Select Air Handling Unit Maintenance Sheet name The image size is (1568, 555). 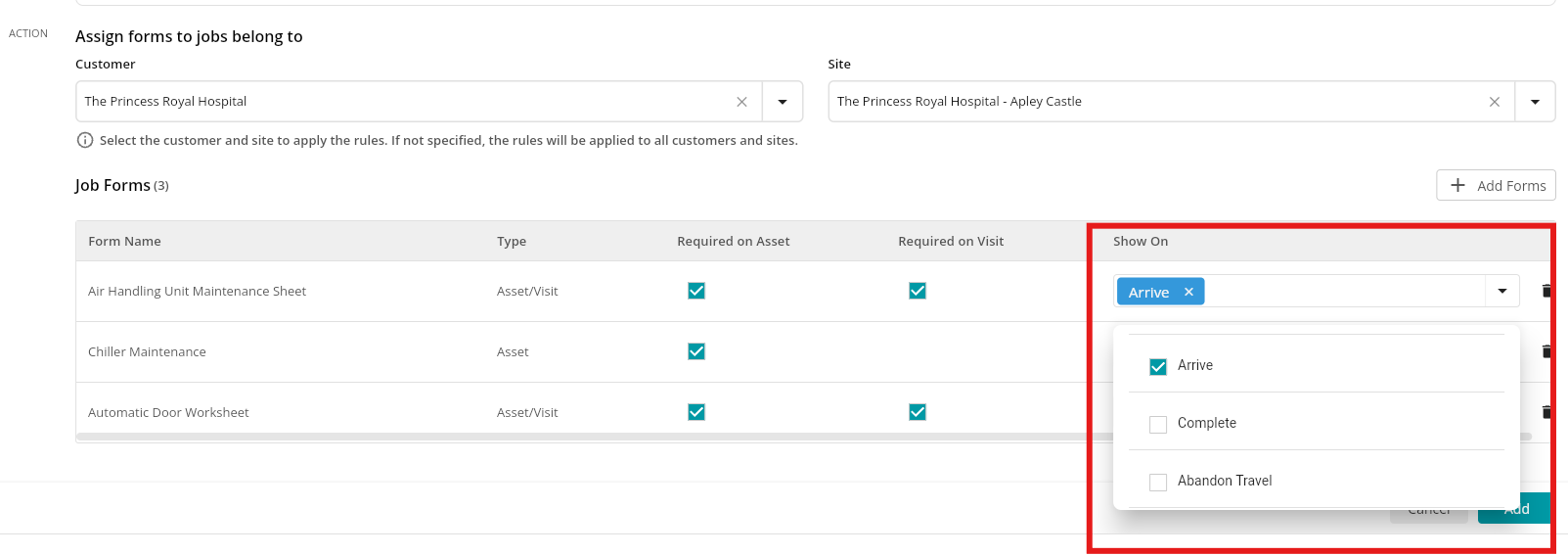197,291
